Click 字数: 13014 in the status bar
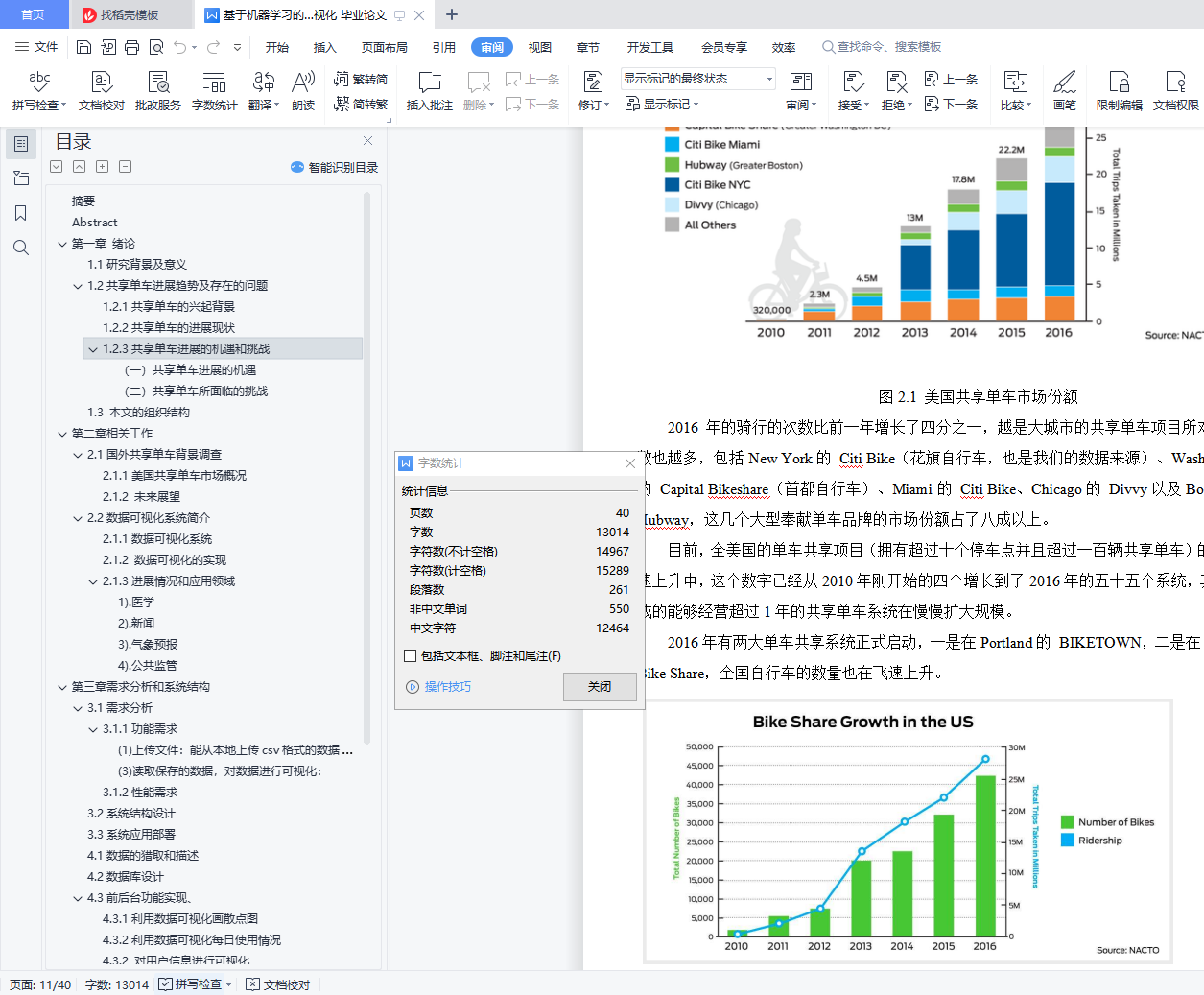 point(117,984)
